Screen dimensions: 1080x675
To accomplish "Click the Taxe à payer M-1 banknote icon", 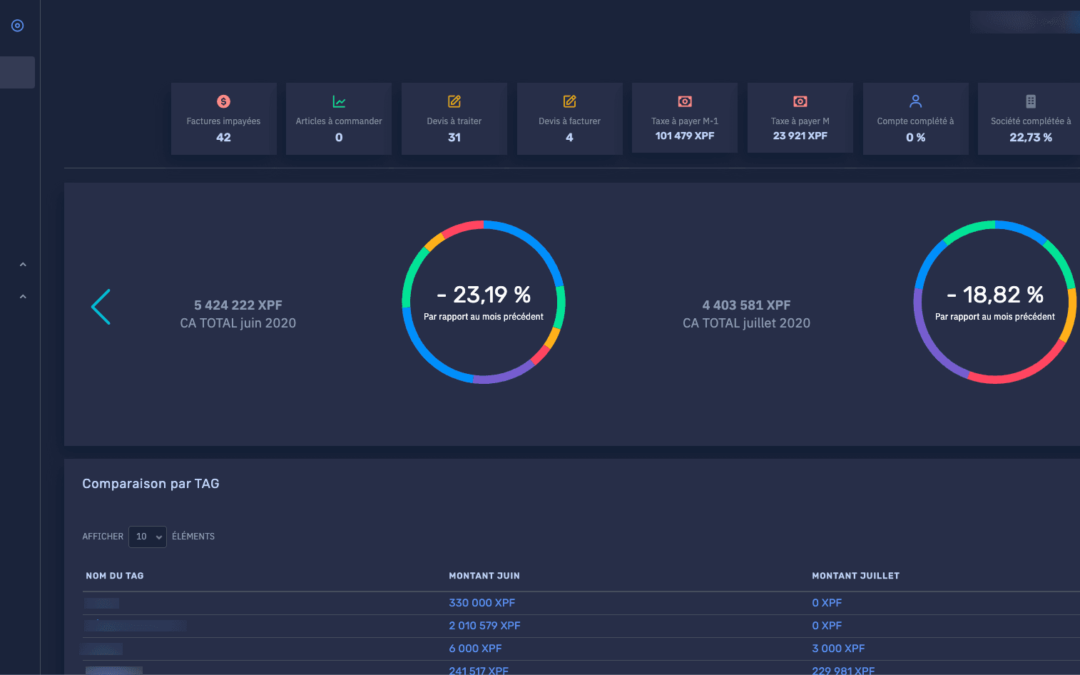I will [685, 102].
